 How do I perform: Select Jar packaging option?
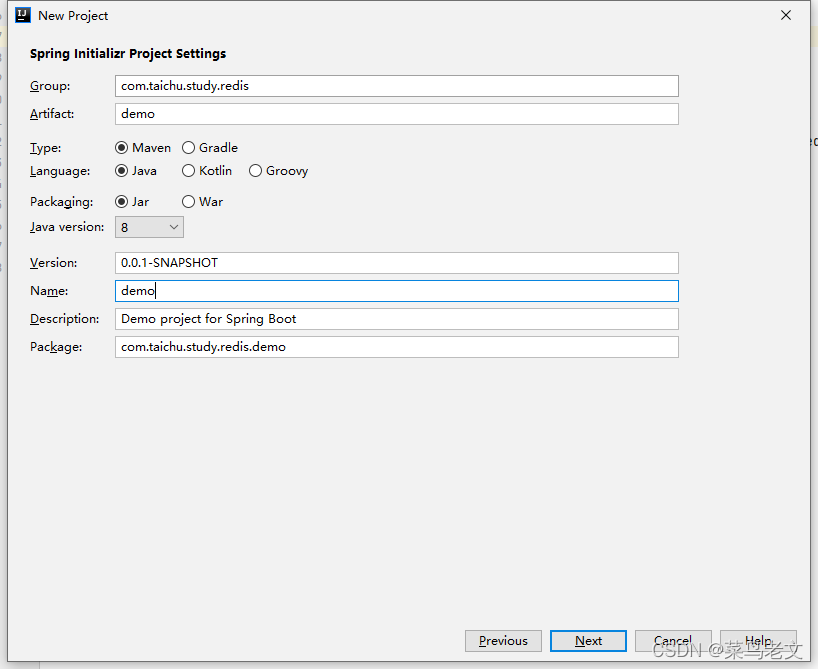tap(132, 201)
